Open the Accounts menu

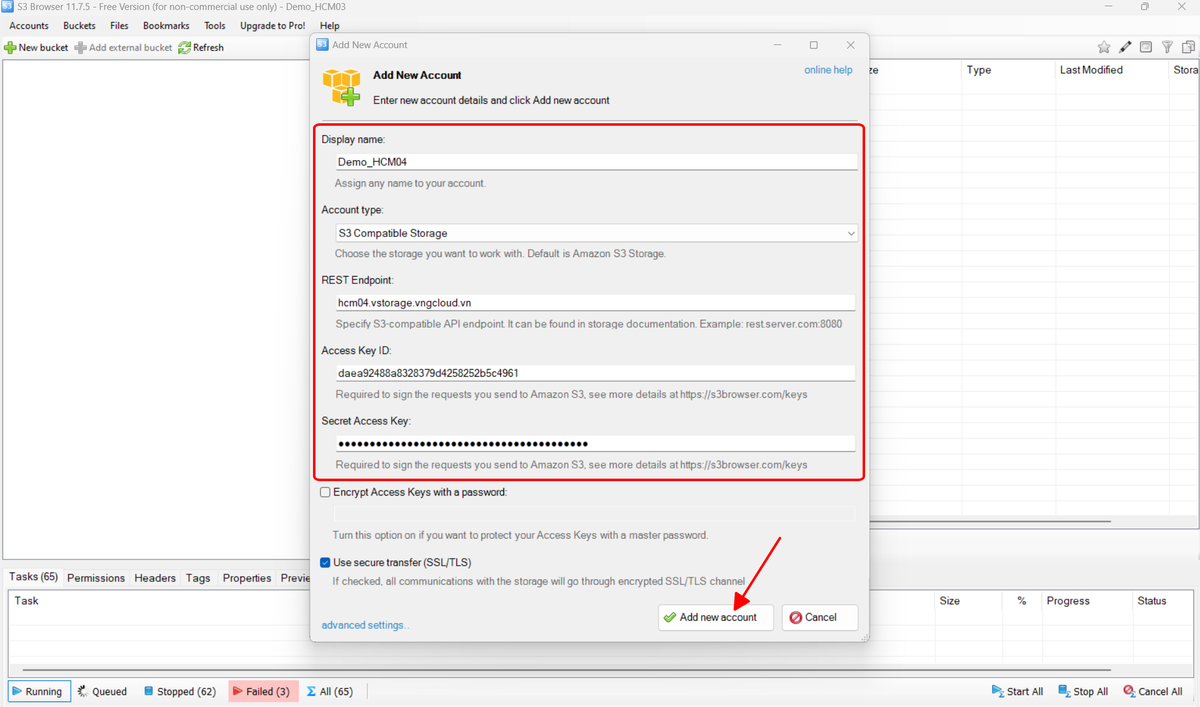(x=29, y=25)
